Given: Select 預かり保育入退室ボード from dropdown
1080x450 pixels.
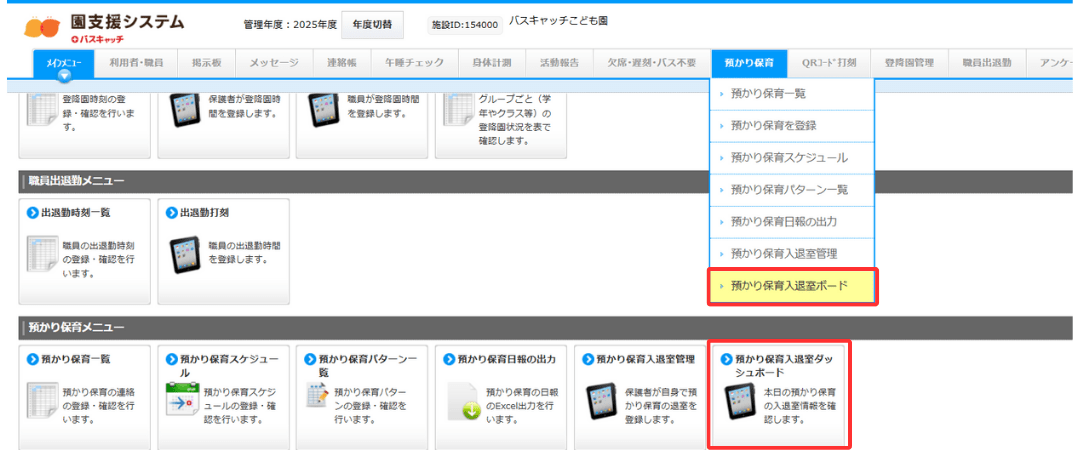Looking at the screenshot, I should click(x=789, y=286).
